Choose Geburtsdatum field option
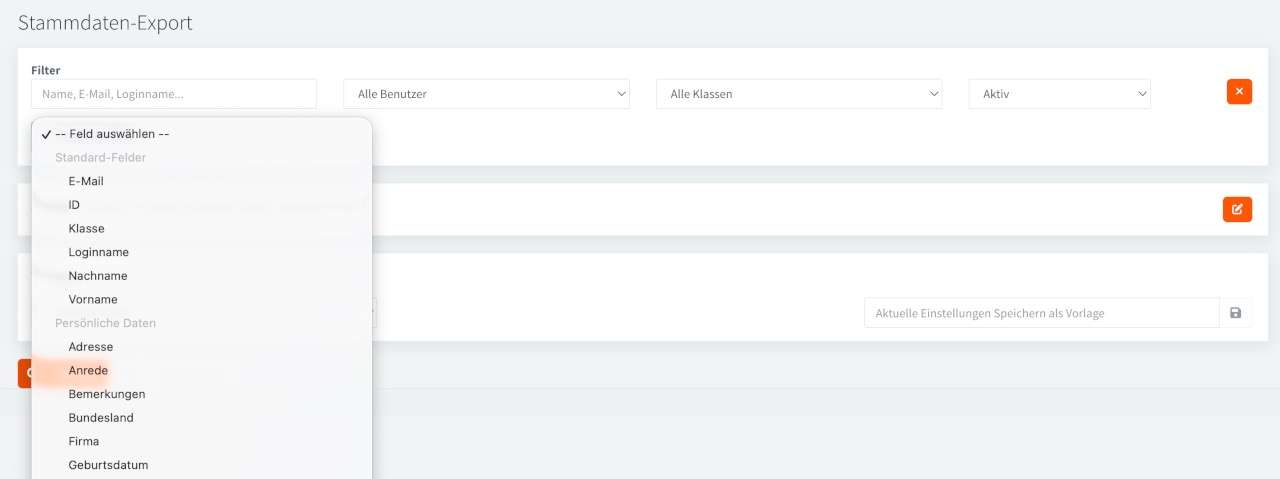Viewport: 1280px width, 479px height. tap(108, 465)
